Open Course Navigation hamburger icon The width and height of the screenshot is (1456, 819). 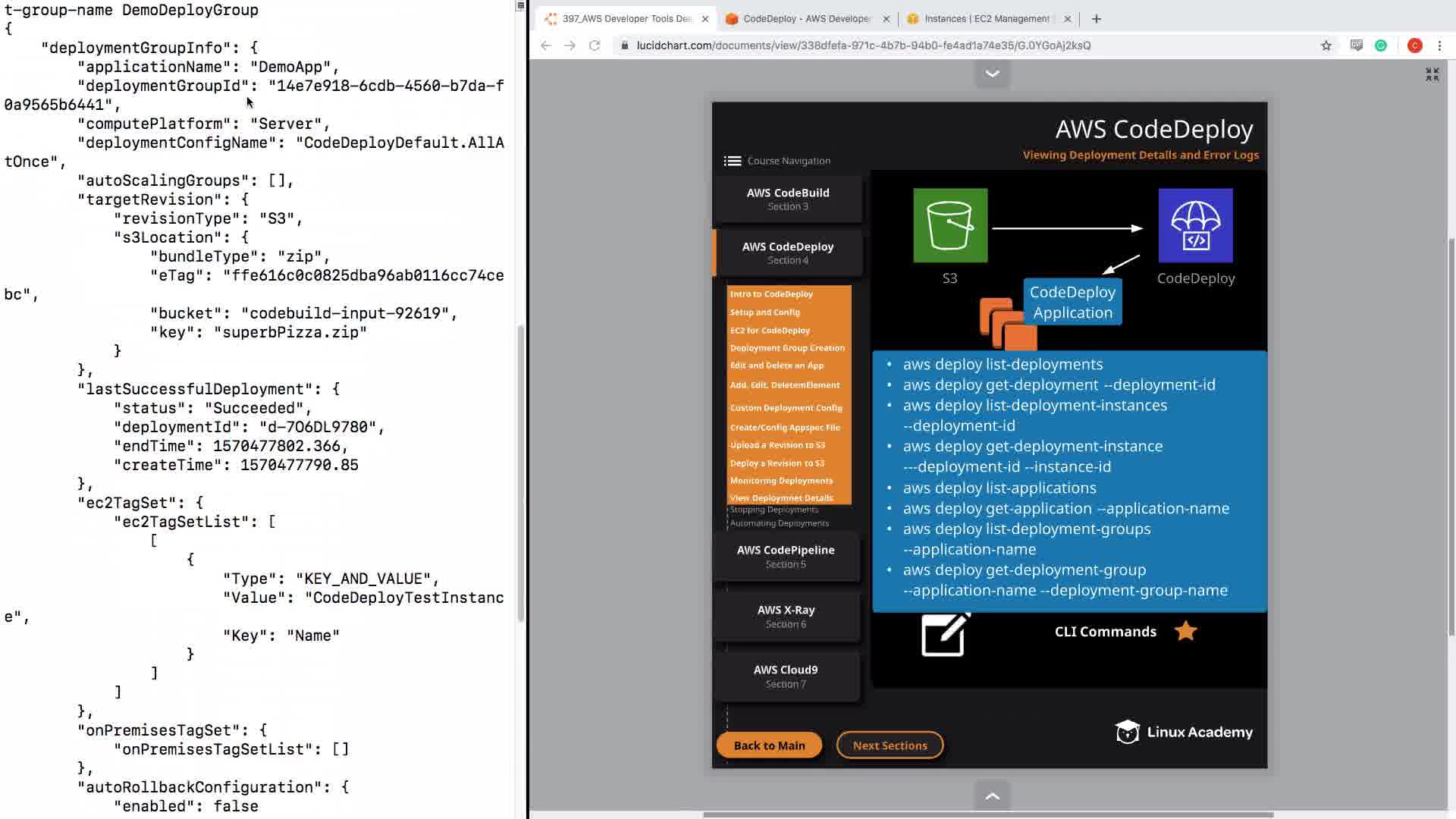pyautogui.click(x=732, y=161)
